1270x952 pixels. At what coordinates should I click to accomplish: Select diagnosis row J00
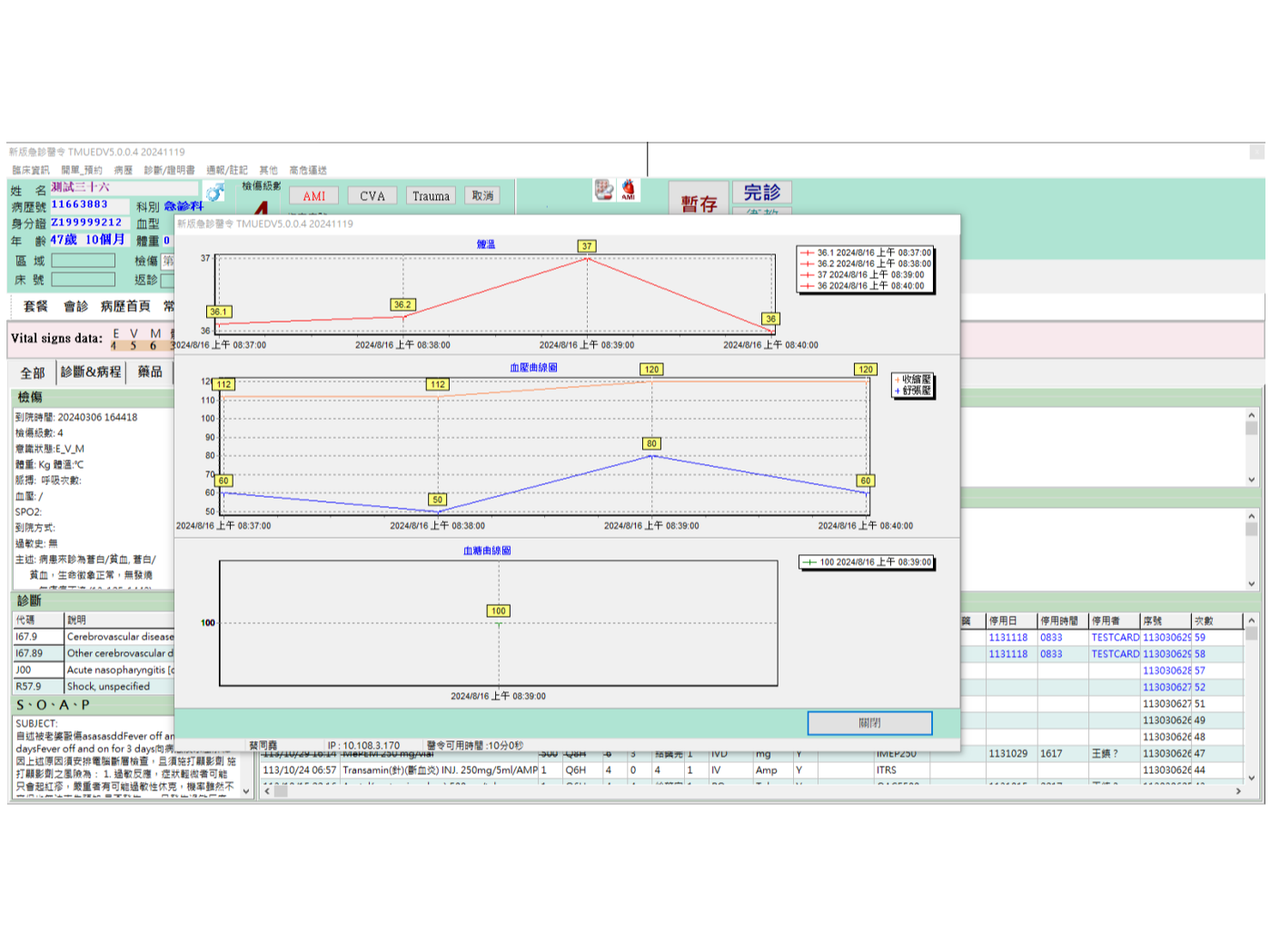(x=94, y=669)
